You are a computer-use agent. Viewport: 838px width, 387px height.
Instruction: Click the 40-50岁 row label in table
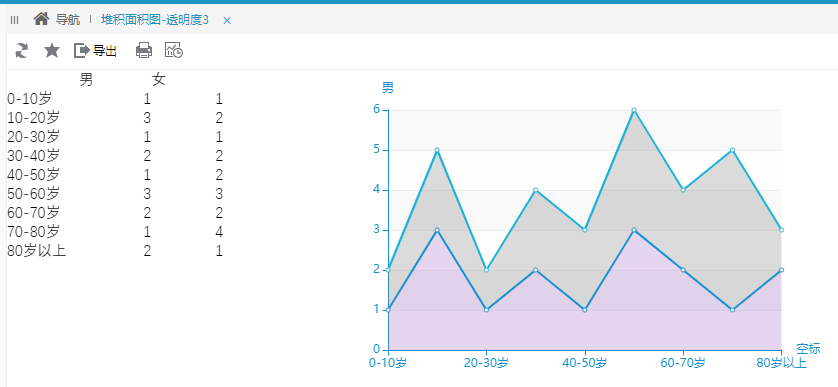point(34,175)
